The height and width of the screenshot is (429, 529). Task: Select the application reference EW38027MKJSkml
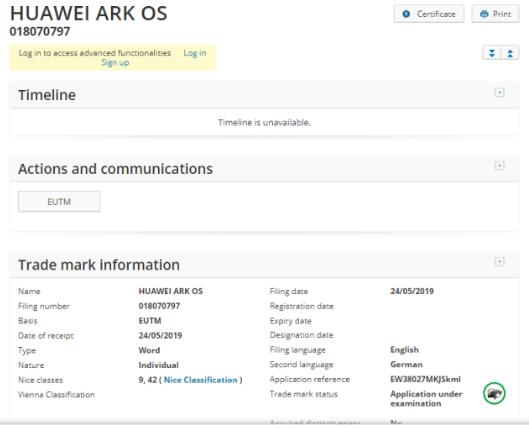[425, 379]
